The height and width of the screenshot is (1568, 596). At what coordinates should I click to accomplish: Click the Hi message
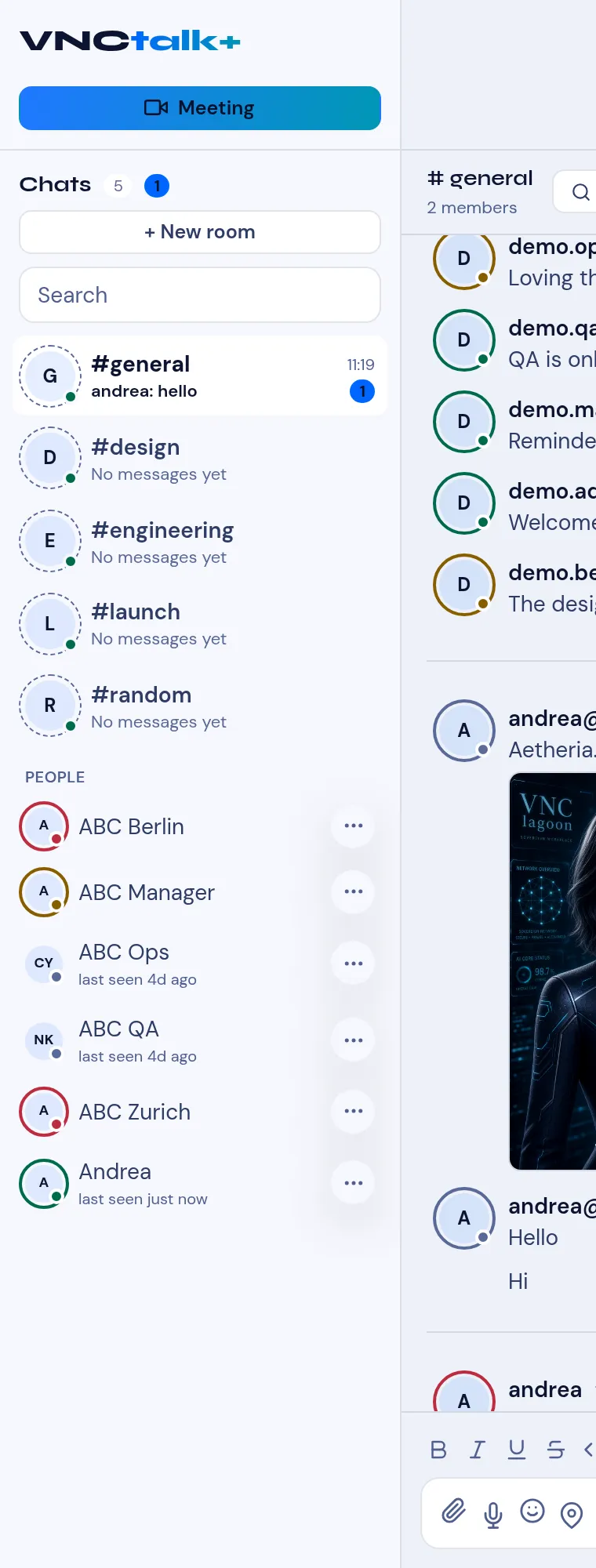518,1281
